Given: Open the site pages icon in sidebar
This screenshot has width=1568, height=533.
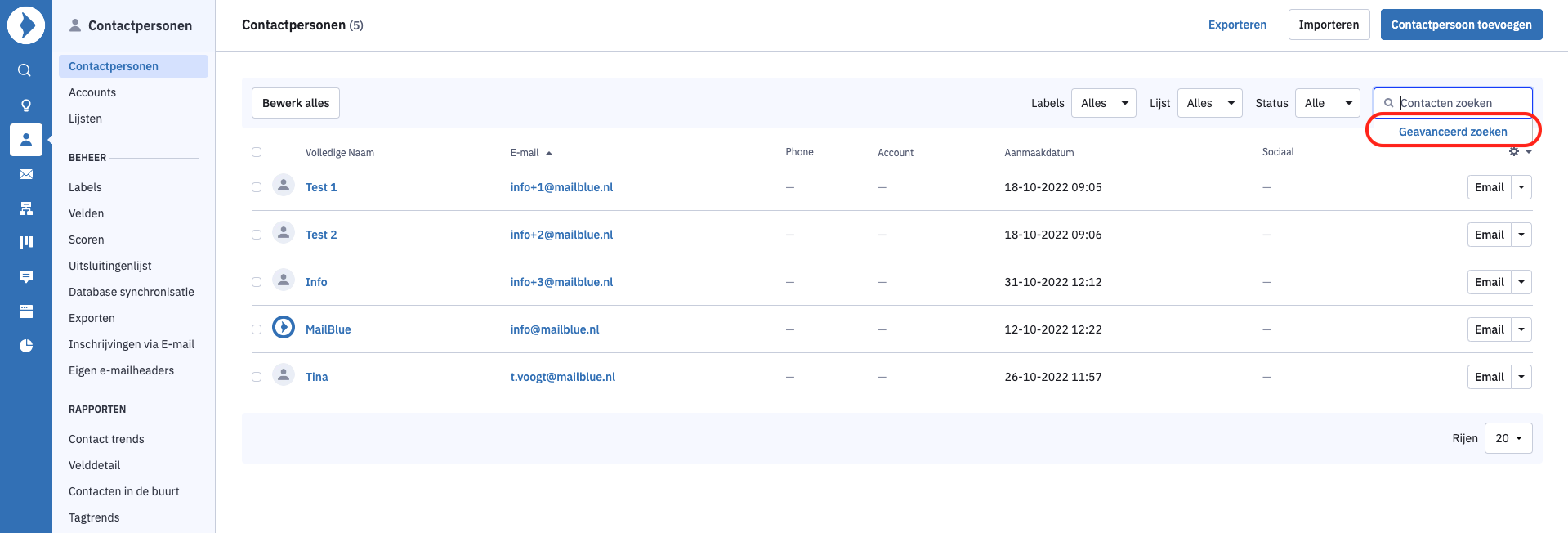Looking at the screenshot, I should (x=26, y=311).
